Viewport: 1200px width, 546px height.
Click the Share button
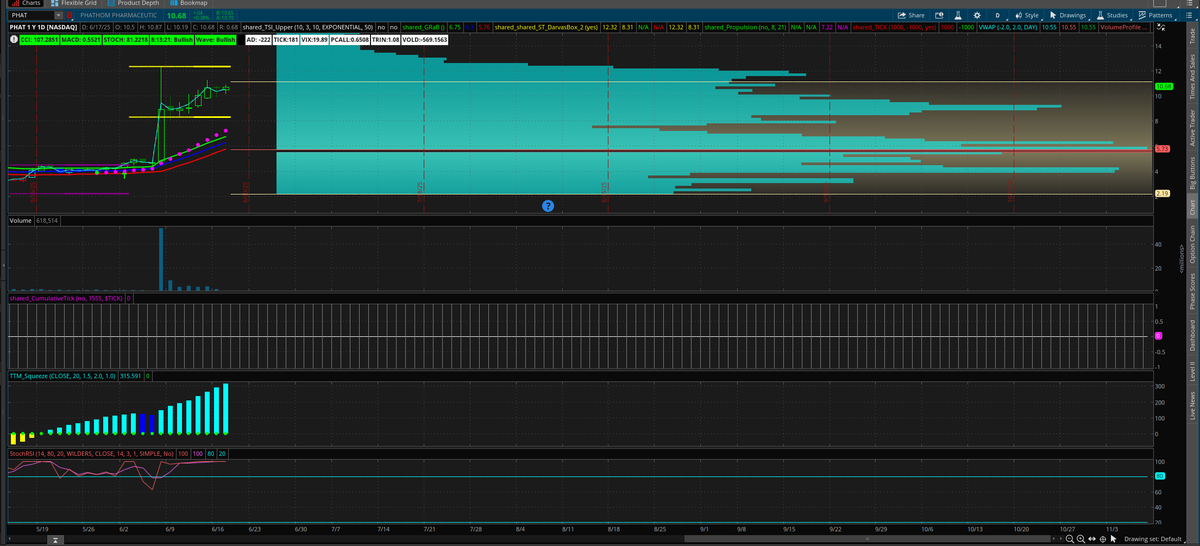point(910,15)
